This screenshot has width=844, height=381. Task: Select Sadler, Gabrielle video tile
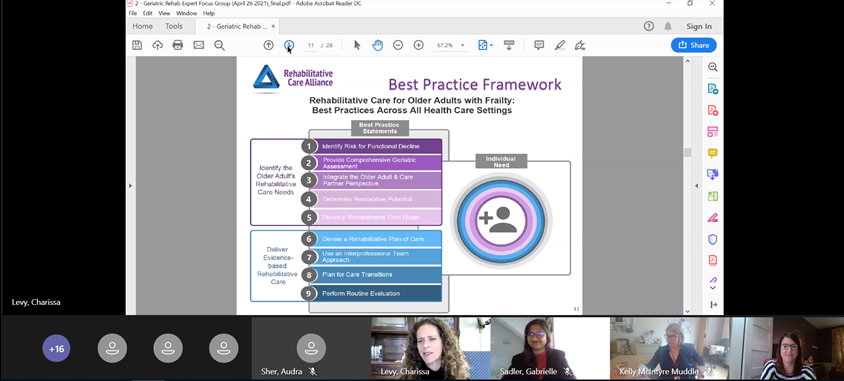click(x=550, y=349)
